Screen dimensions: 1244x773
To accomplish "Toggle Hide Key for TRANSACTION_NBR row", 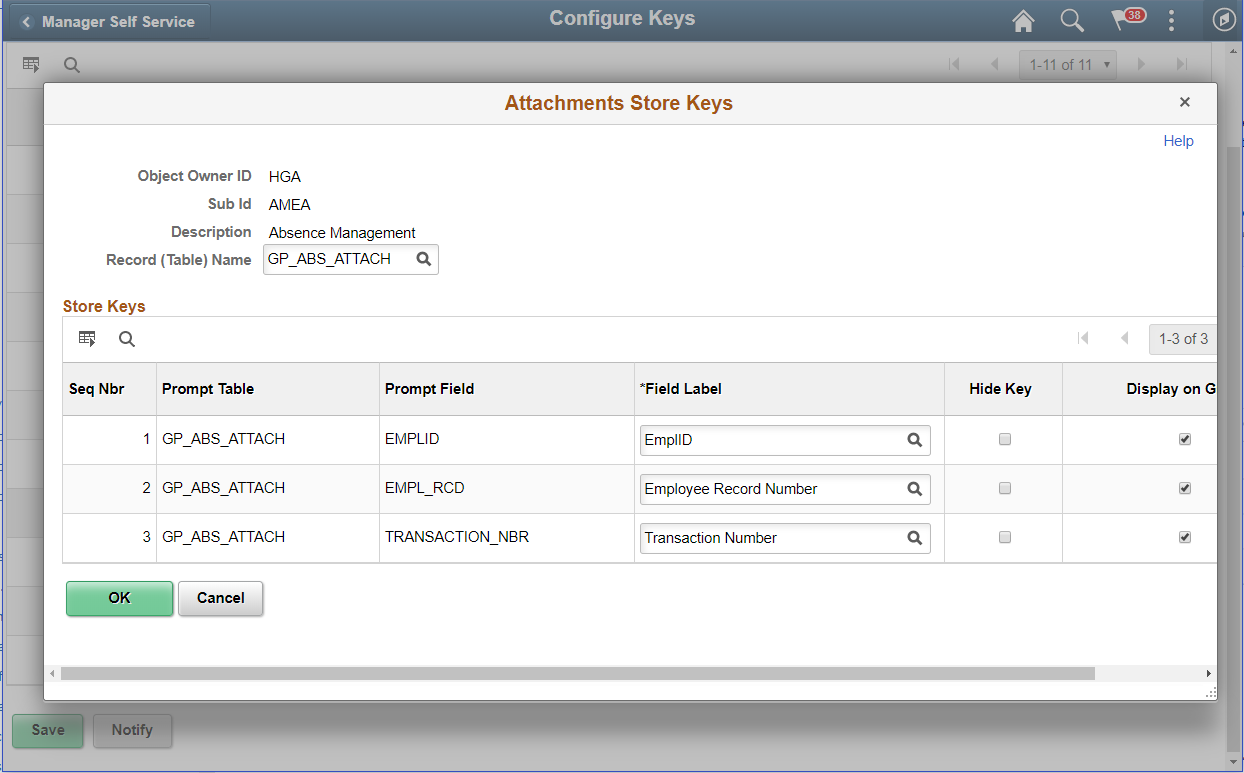I will point(1005,537).
